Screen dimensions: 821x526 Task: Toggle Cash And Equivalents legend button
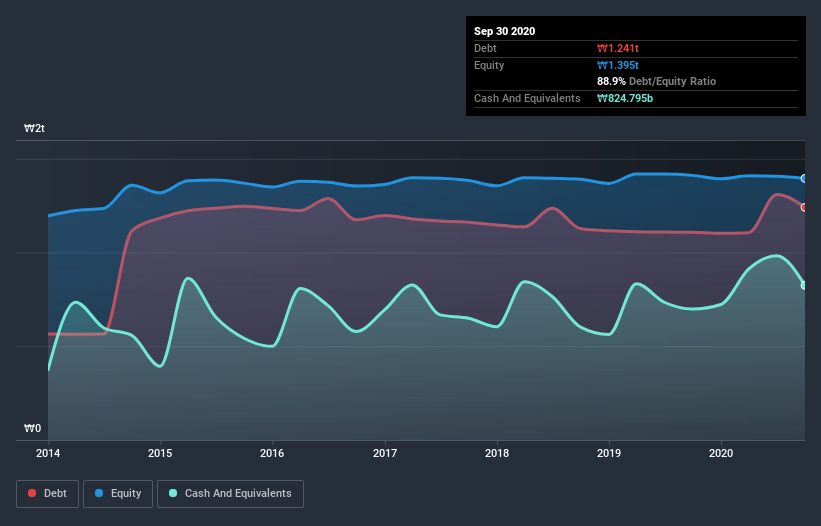pyautogui.click(x=230, y=494)
